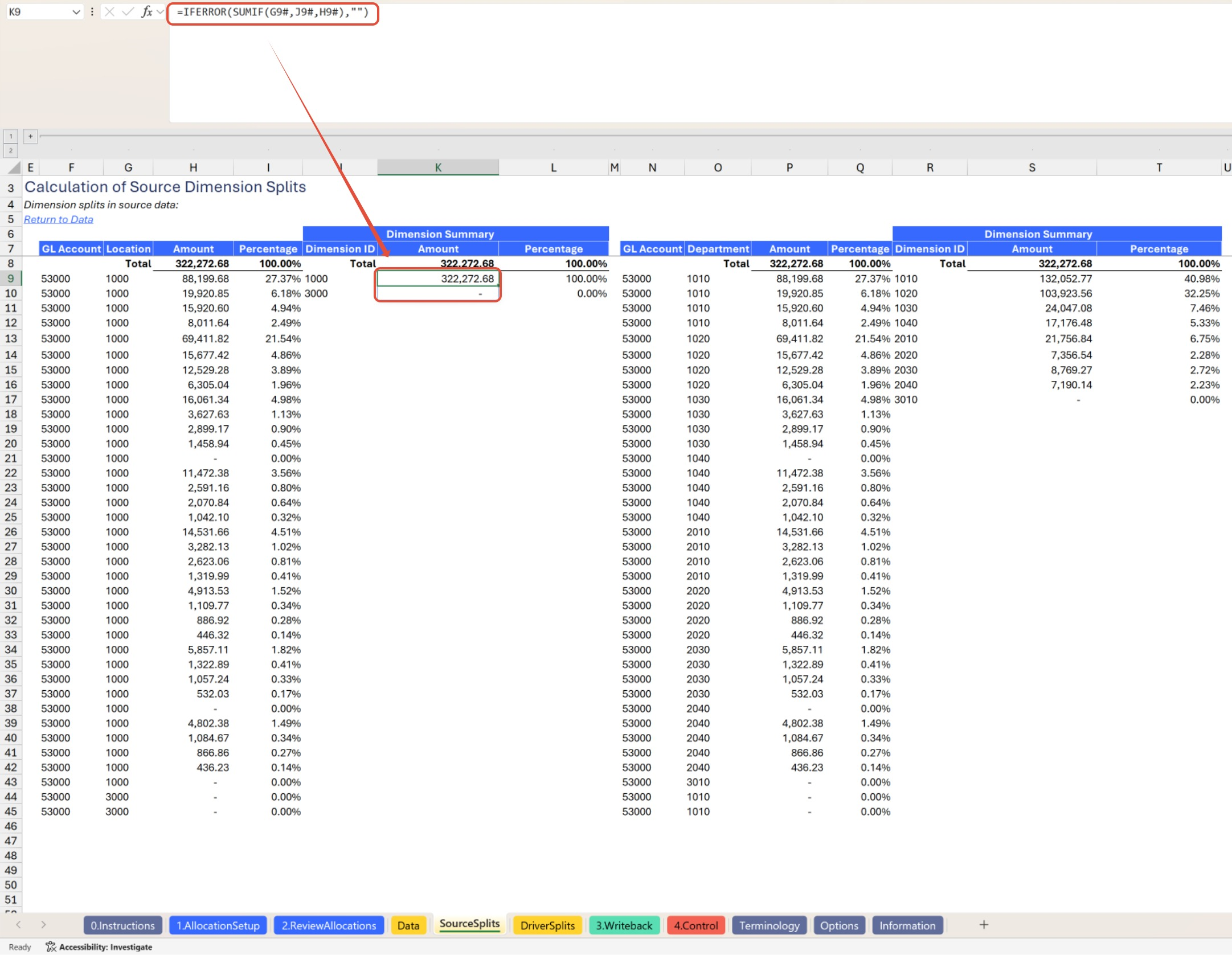1232x955 pixels.
Task: Follow the Return to Data link
Action: point(58,219)
